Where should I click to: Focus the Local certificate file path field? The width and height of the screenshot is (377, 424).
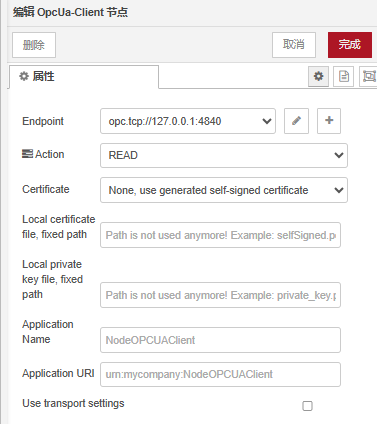point(220,235)
